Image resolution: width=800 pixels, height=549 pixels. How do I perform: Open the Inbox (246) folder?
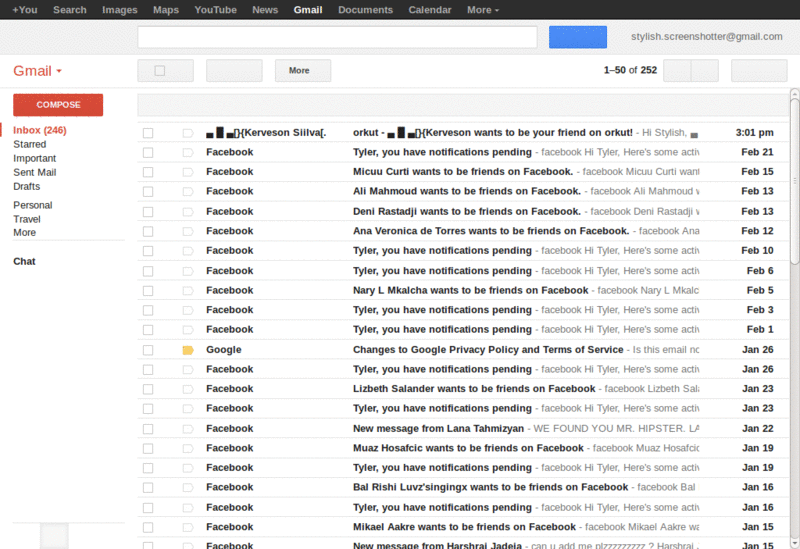coord(40,130)
